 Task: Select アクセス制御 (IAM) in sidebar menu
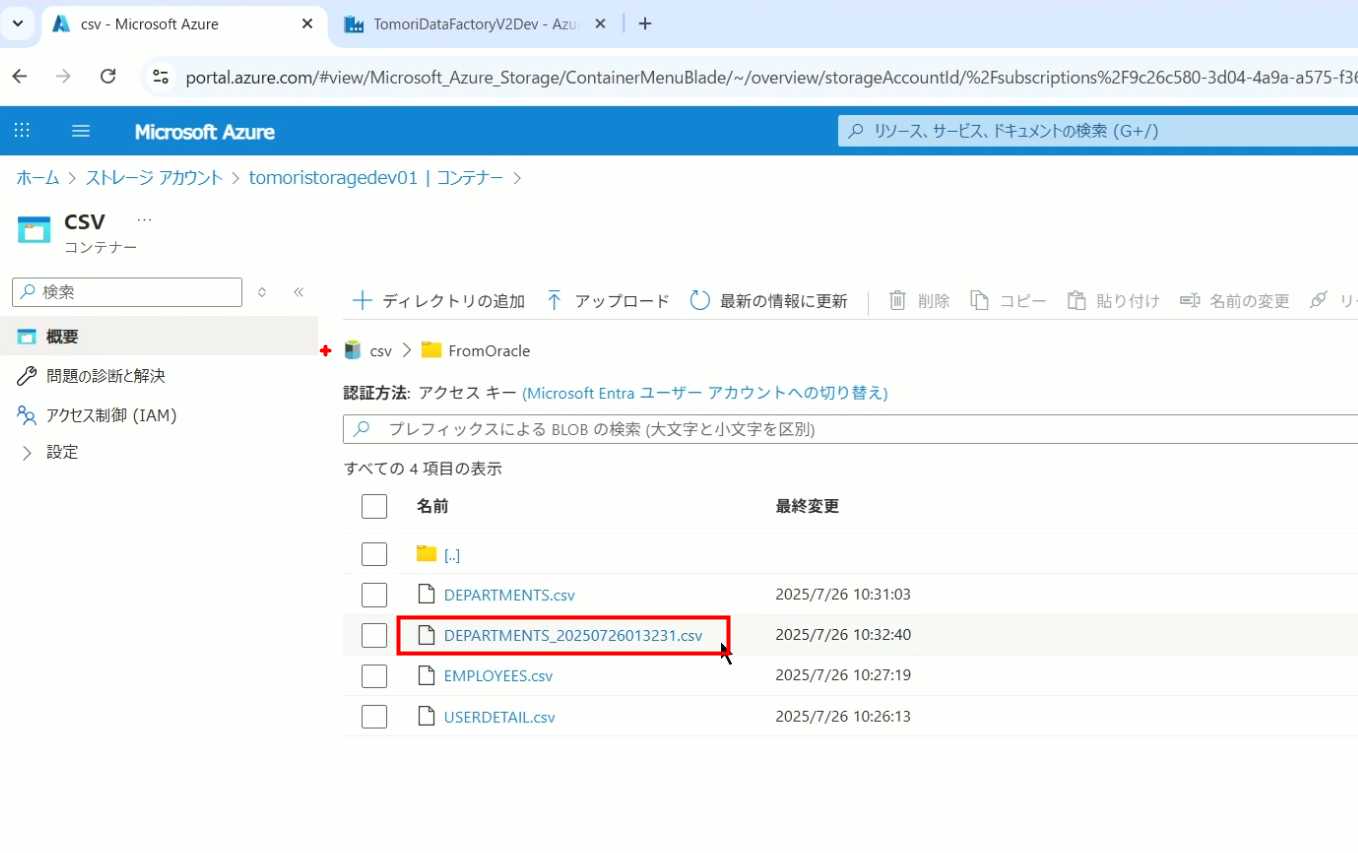[111, 415]
